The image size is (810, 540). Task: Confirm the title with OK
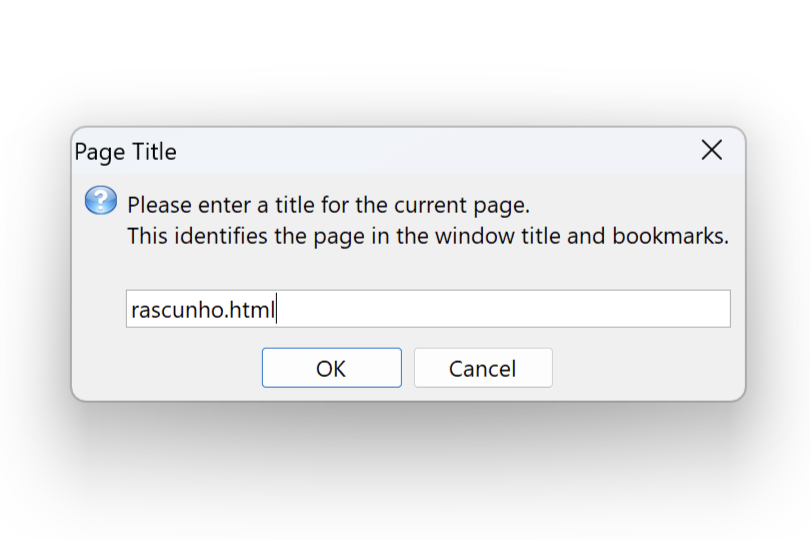coord(331,368)
